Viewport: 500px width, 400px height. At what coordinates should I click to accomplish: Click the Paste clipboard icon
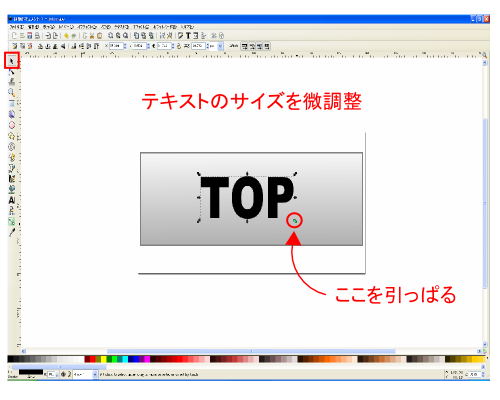click(99, 36)
